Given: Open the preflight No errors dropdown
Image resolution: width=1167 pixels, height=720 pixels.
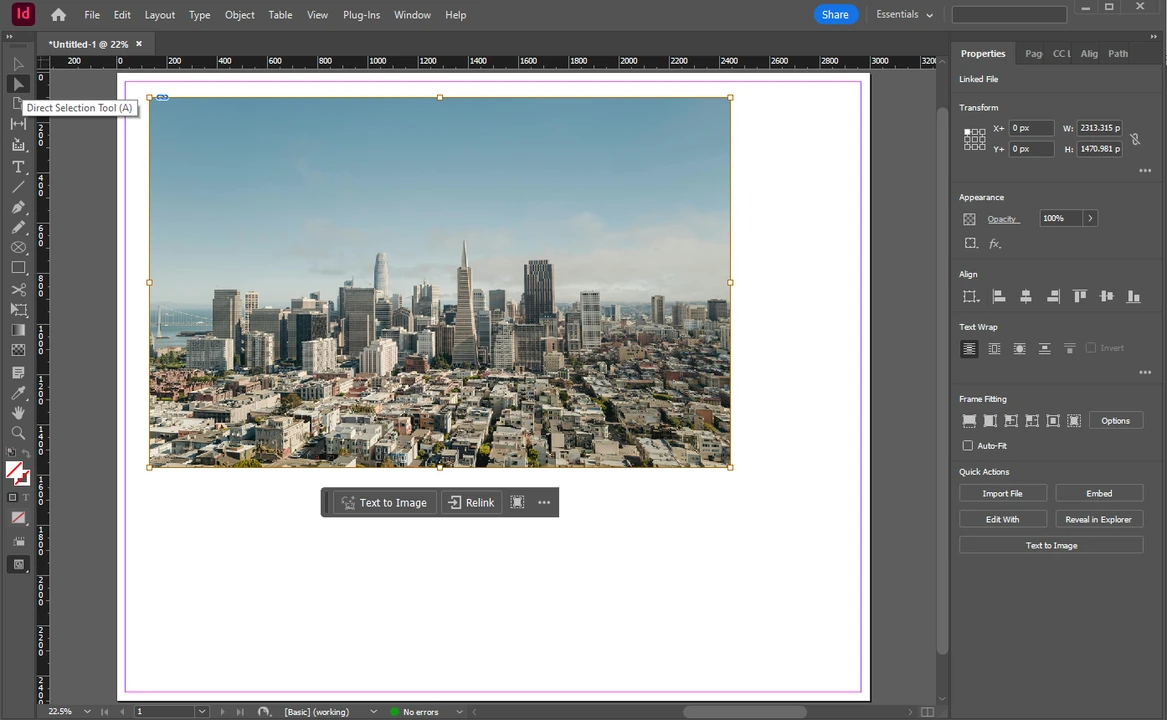Looking at the screenshot, I should pos(459,712).
